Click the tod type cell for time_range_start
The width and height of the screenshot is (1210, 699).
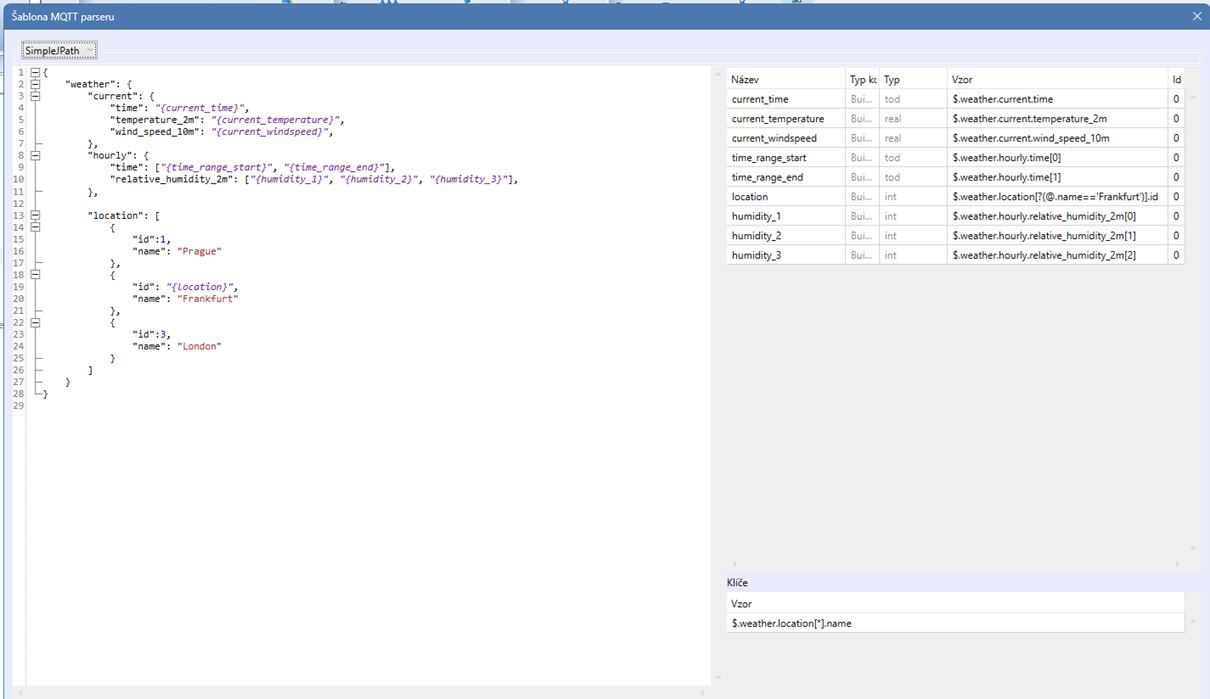[x=912, y=158]
